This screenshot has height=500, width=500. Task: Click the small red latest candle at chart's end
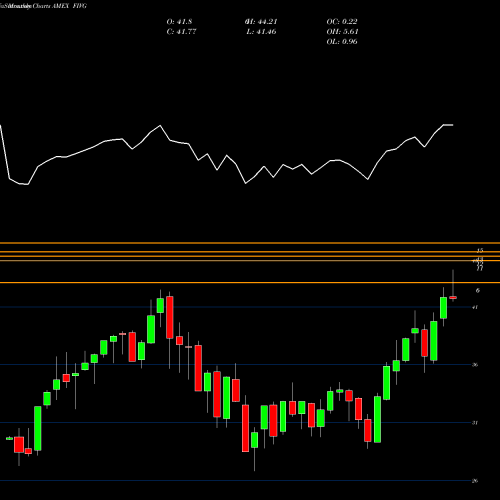pyautogui.click(x=453, y=297)
